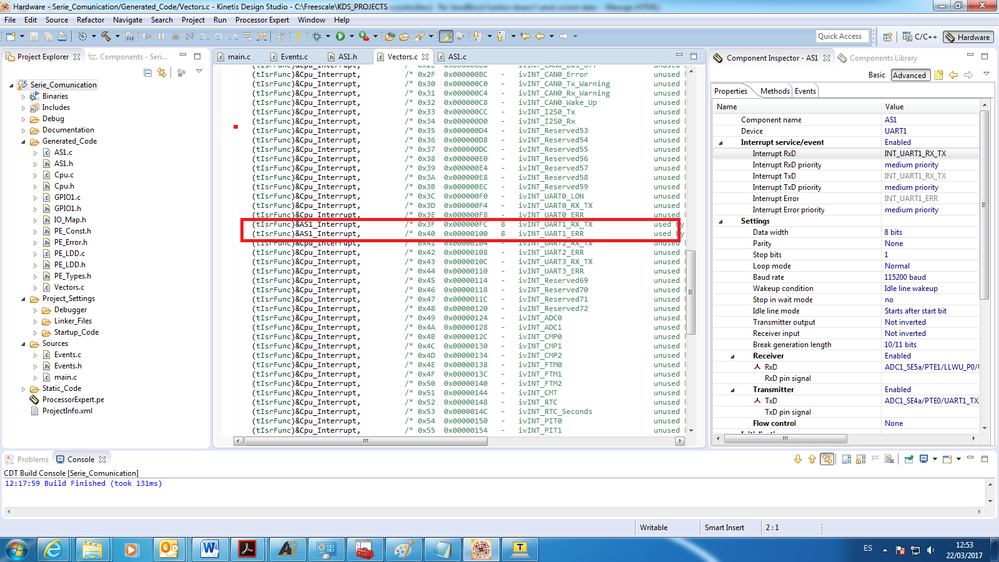Click the New file toolbar icon

(x=11, y=36)
